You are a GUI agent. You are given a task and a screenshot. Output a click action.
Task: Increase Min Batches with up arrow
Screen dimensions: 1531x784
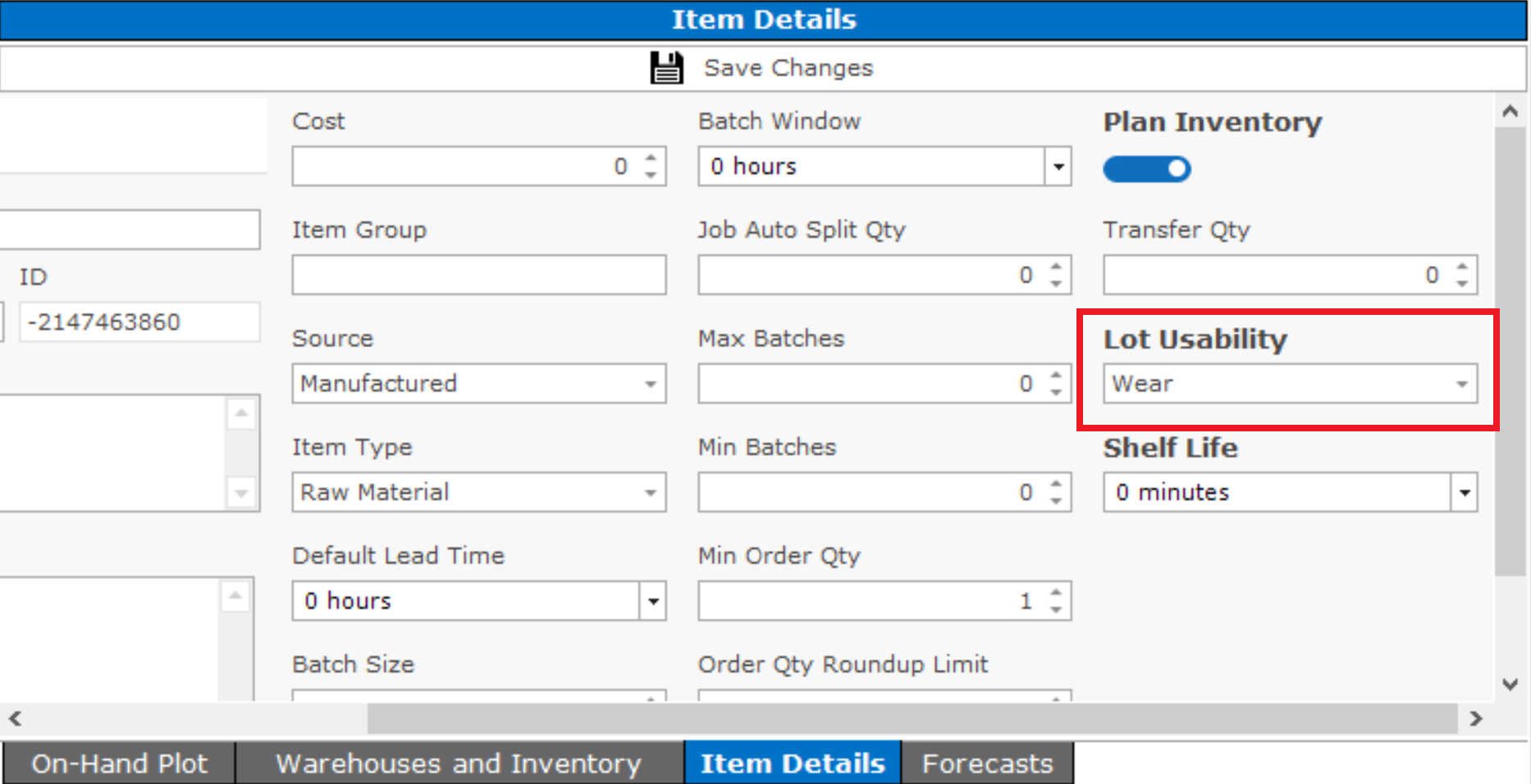(1056, 484)
